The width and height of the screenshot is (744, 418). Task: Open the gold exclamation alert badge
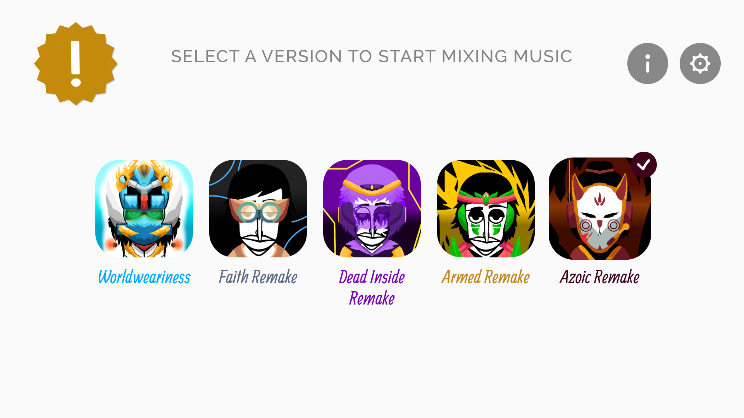(76, 64)
